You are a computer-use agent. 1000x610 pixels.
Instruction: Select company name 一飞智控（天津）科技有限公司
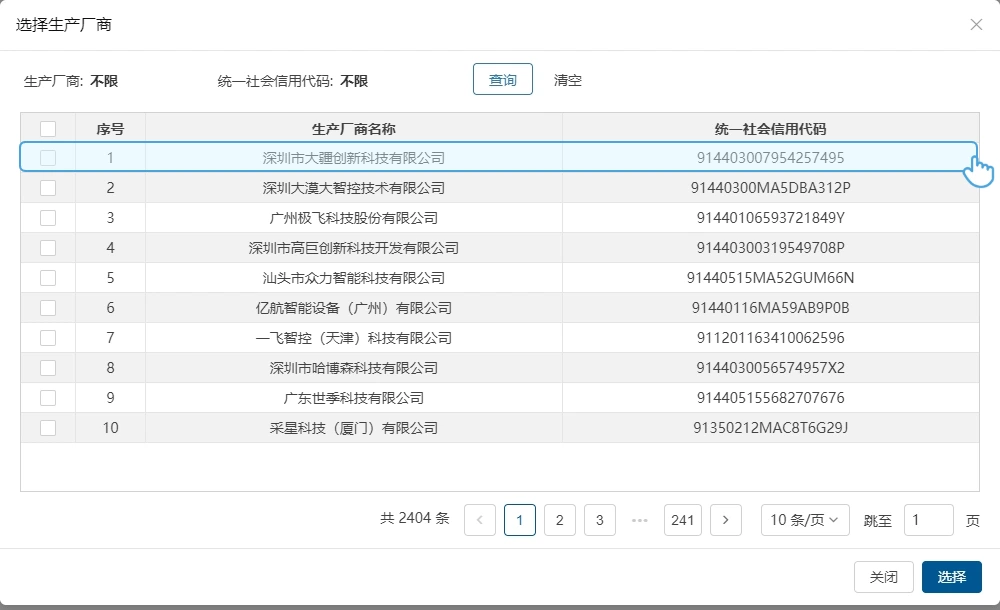354,338
